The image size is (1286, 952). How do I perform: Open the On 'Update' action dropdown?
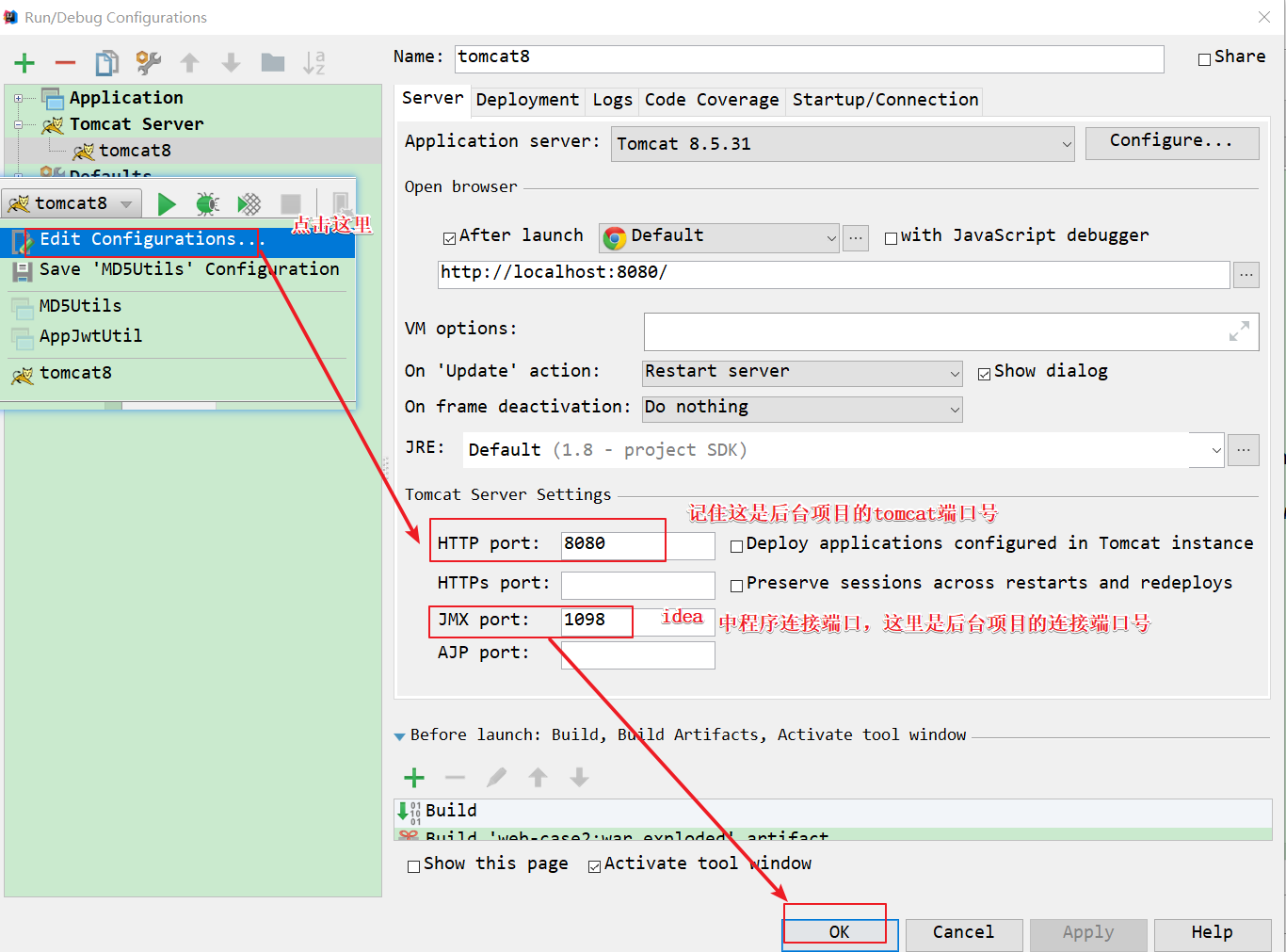(x=802, y=373)
